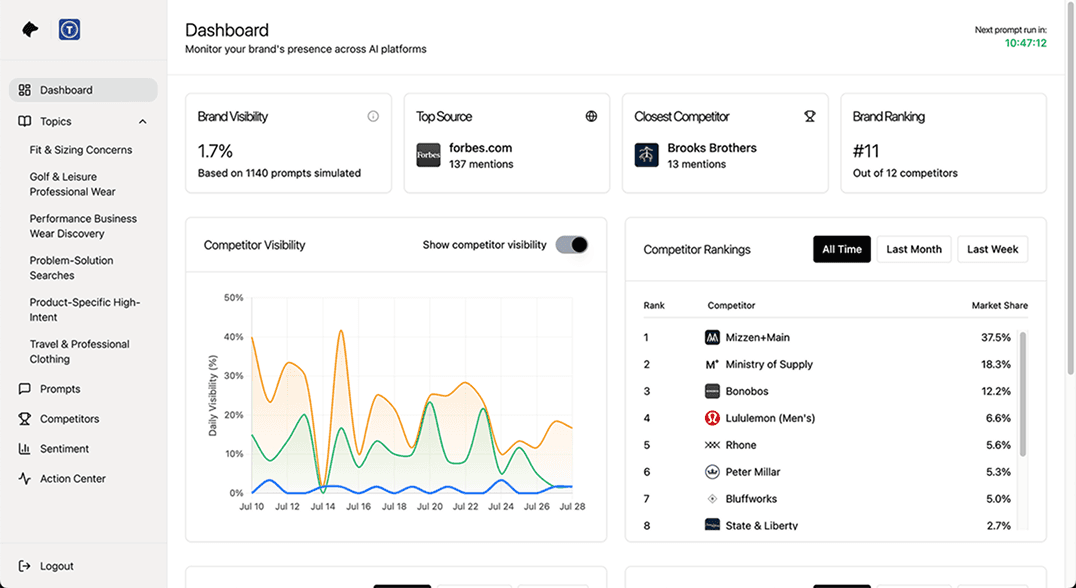Toggle the Show competitor visibility switch
This screenshot has height=588, width=1076.
[572, 245]
